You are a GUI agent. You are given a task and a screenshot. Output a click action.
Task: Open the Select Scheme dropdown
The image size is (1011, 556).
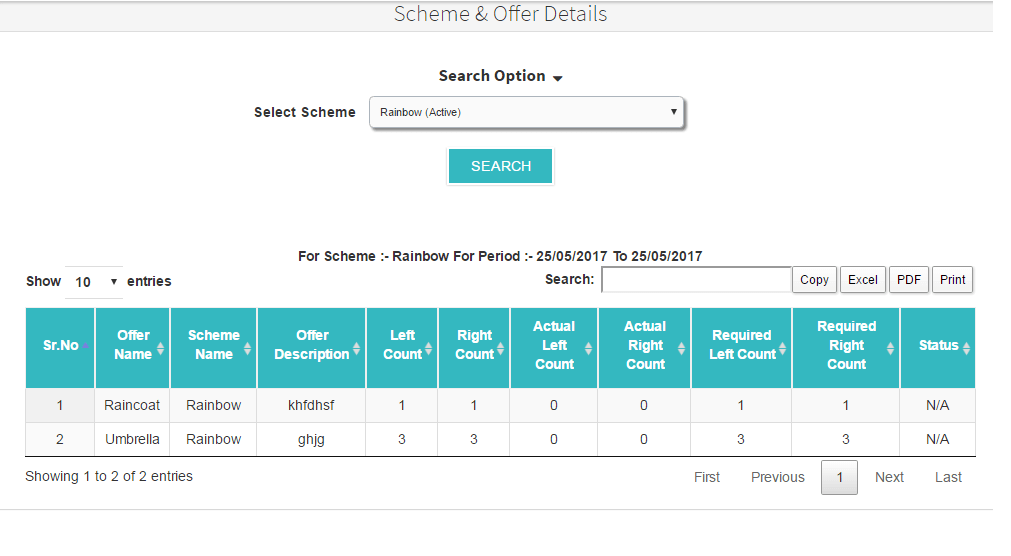pos(527,113)
